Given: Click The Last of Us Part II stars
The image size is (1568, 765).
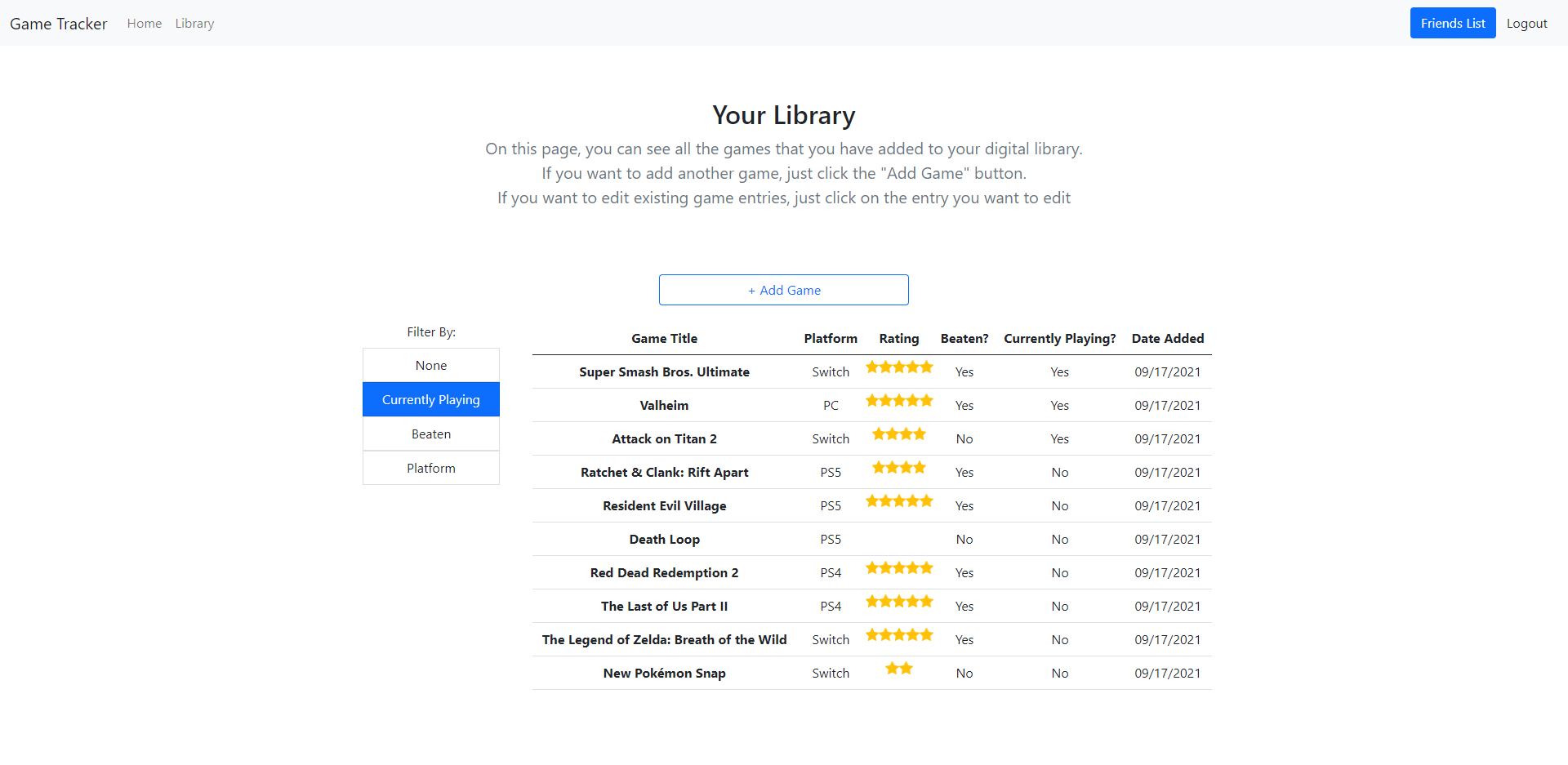Looking at the screenshot, I should [x=898, y=602].
